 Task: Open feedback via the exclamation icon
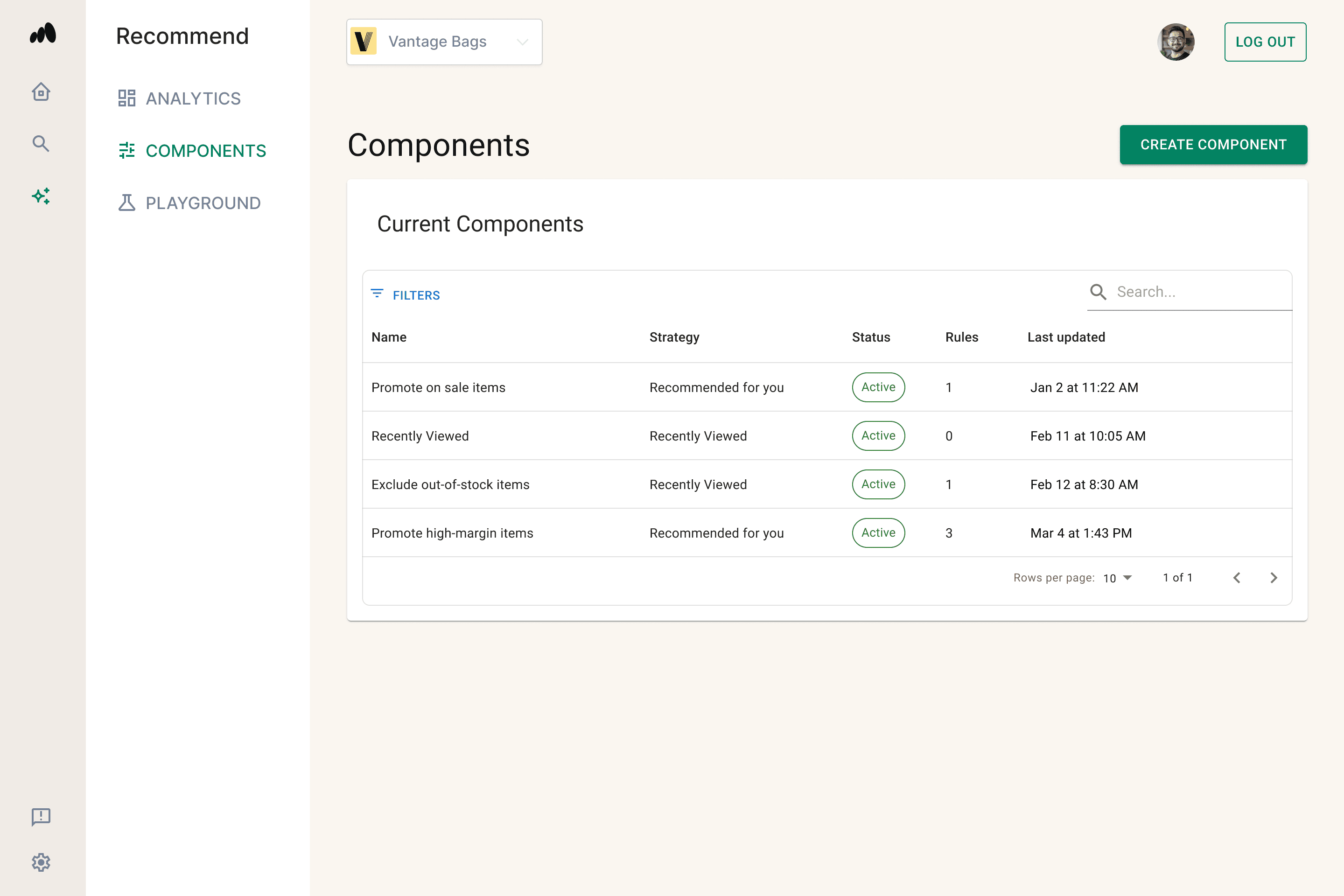tap(41, 817)
